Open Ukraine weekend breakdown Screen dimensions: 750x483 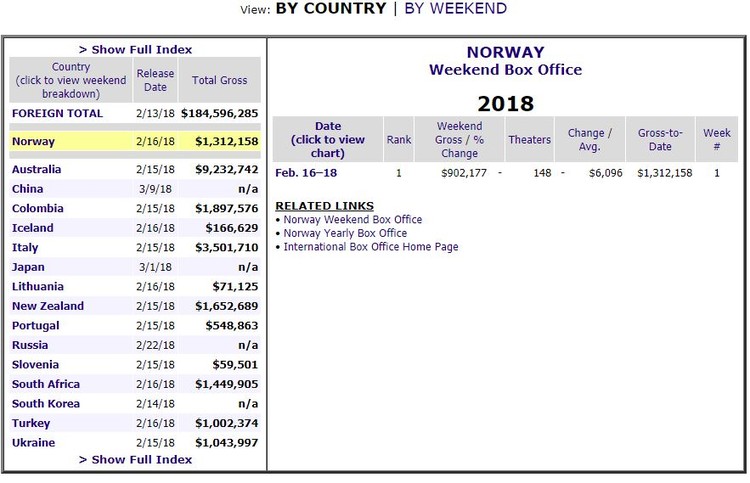pyautogui.click(x=33, y=443)
